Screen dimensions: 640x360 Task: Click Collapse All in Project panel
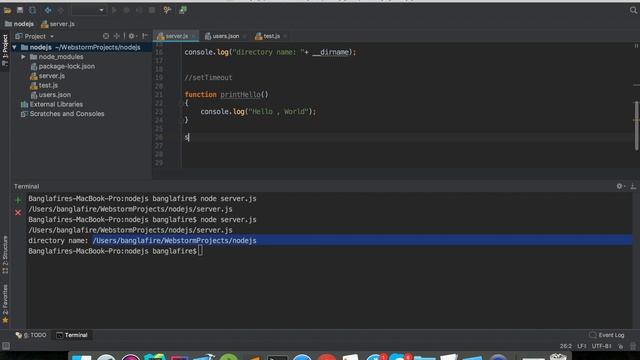tap(117, 36)
